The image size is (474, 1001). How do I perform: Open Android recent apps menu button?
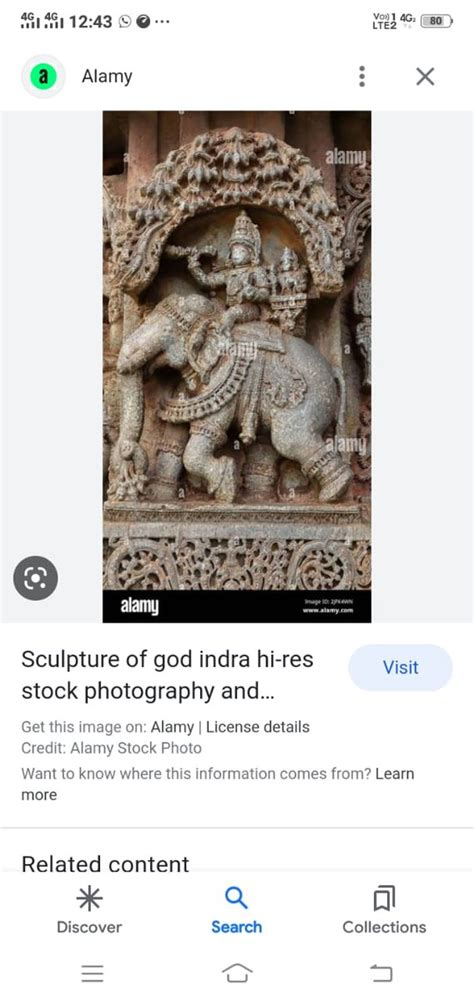pos(93,973)
